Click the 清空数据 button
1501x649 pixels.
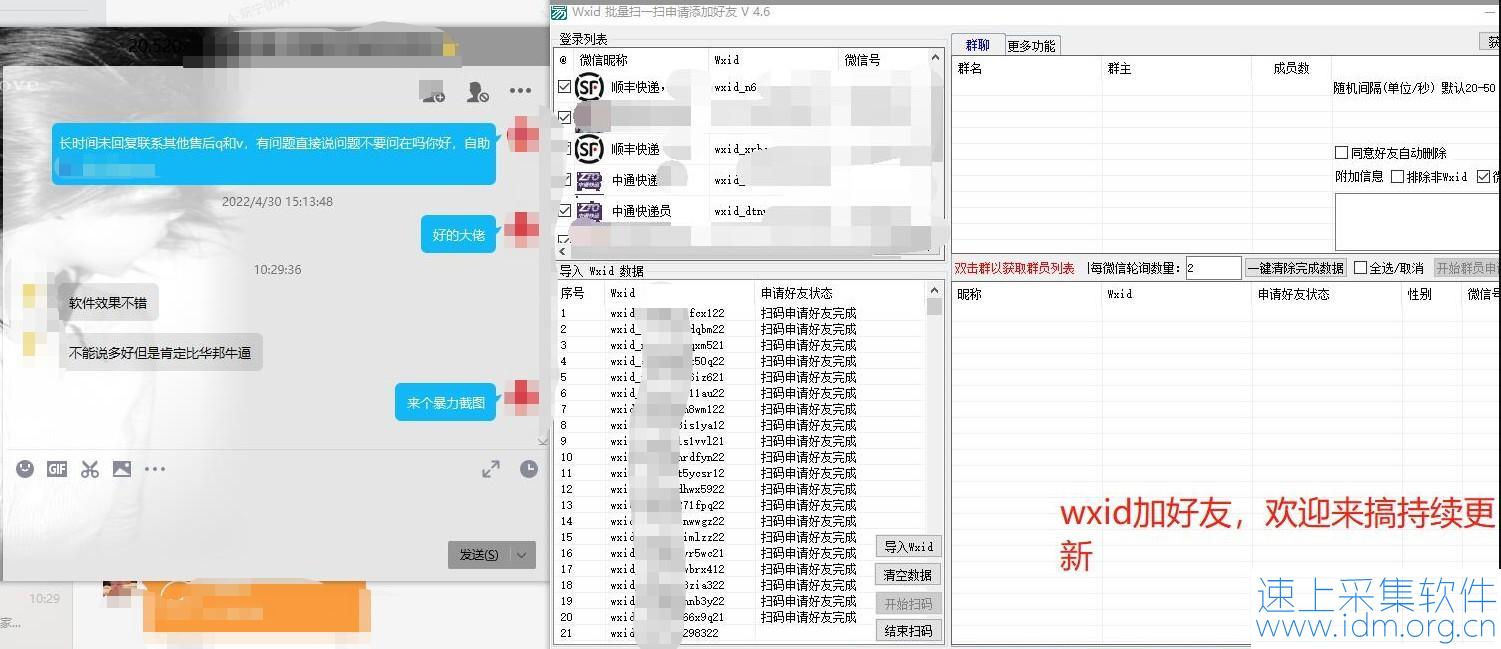pos(908,575)
